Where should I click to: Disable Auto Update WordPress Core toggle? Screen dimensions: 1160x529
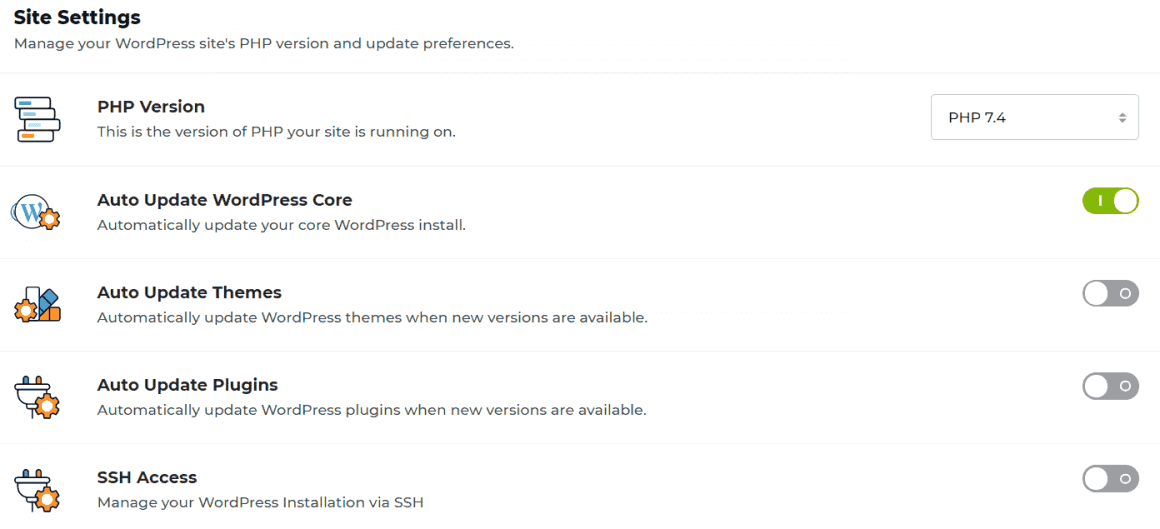[1110, 201]
